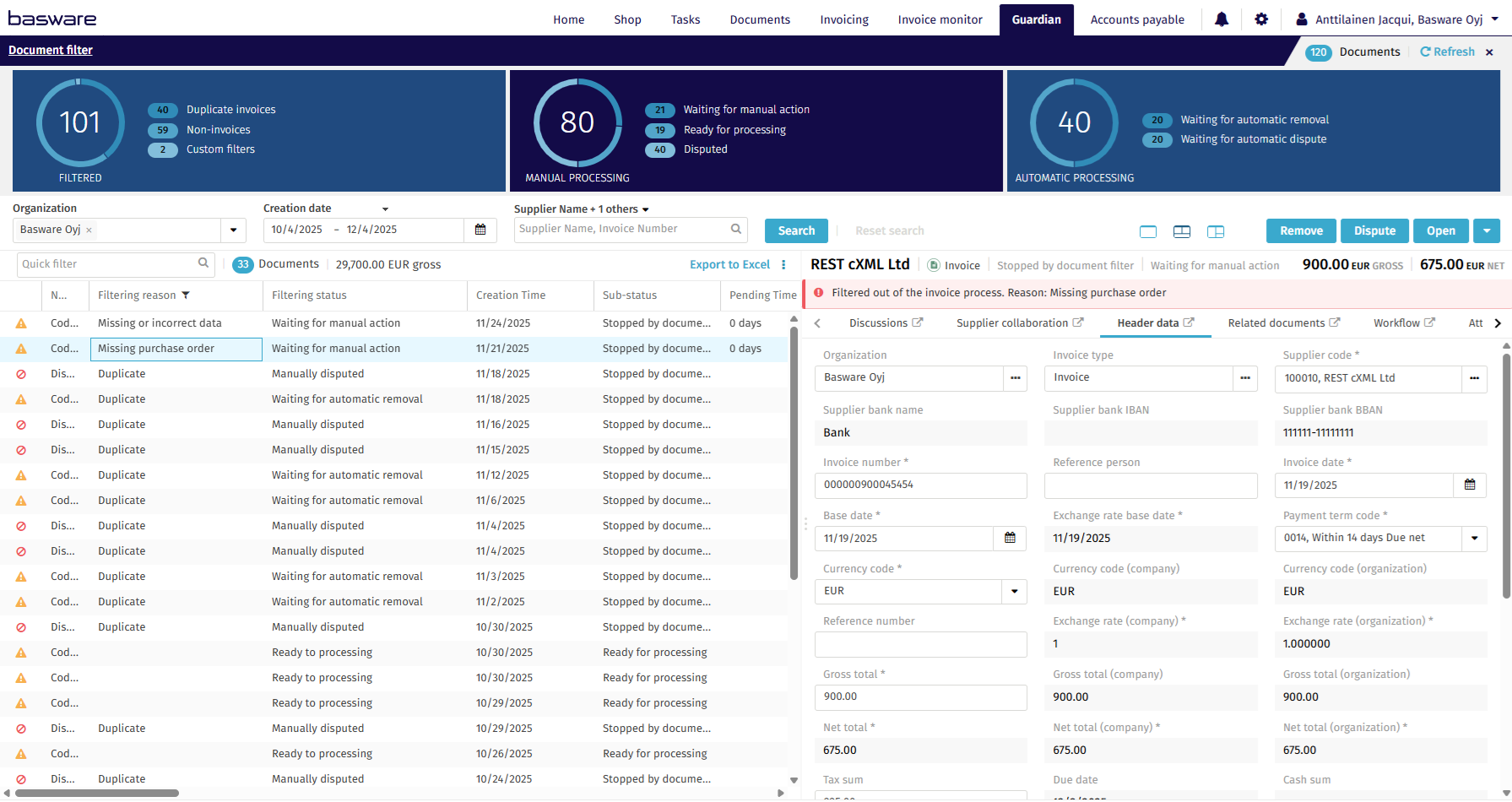Image resolution: width=1512 pixels, height=802 pixels.
Task: Click the Export to Excel link
Action: click(729, 264)
